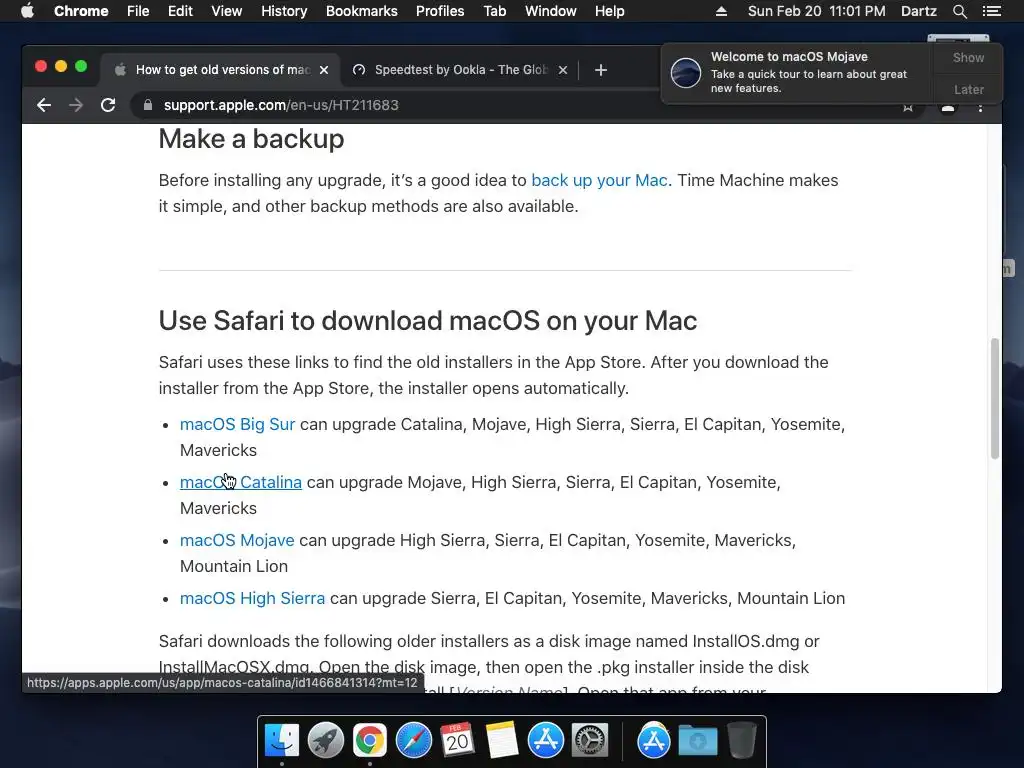This screenshot has width=1024, height=768.
Task: Click Later on the Mojave notification
Action: click(x=968, y=90)
